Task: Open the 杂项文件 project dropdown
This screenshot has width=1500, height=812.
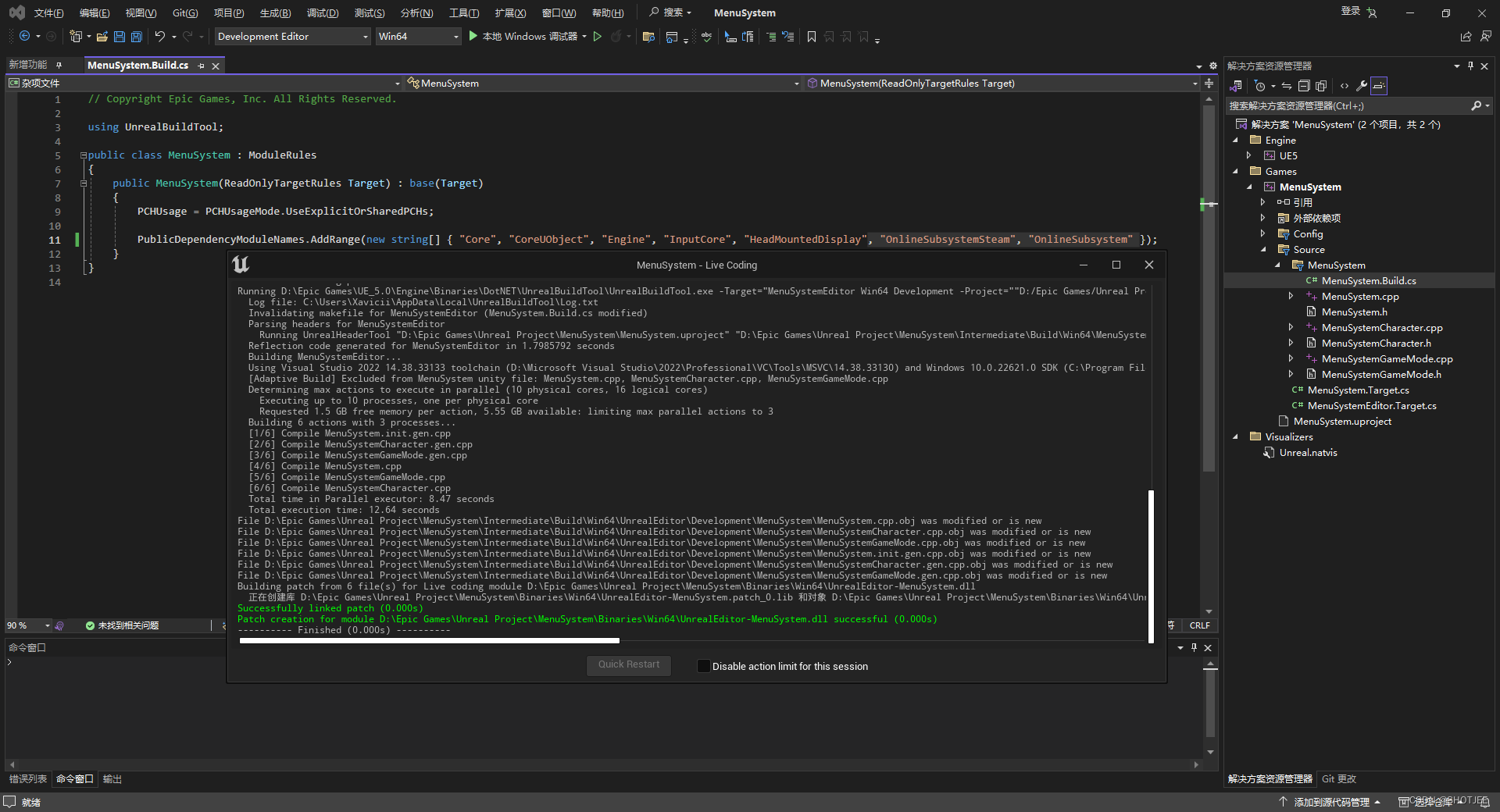Action: click(204, 83)
